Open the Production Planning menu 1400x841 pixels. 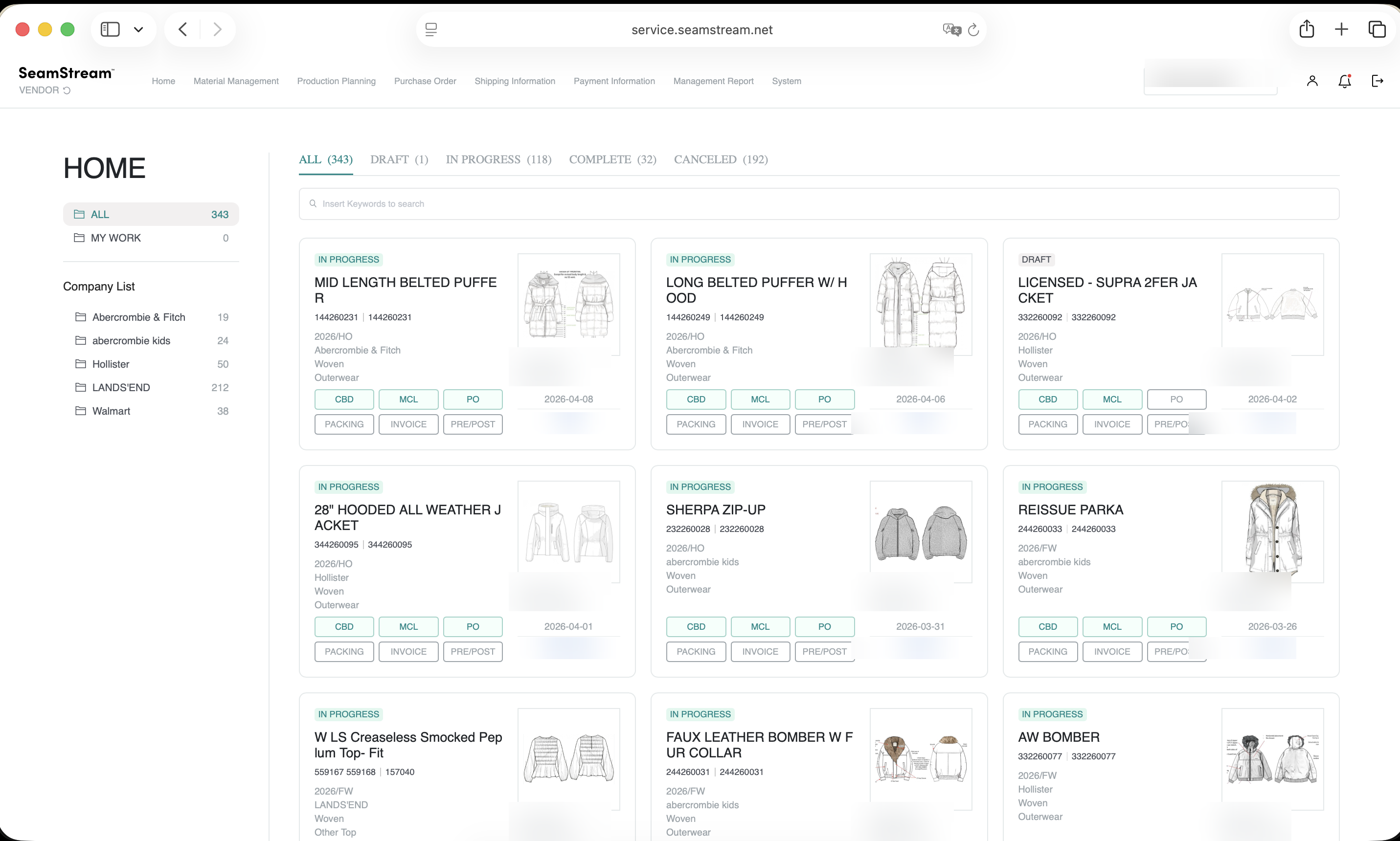click(x=336, y=81)
